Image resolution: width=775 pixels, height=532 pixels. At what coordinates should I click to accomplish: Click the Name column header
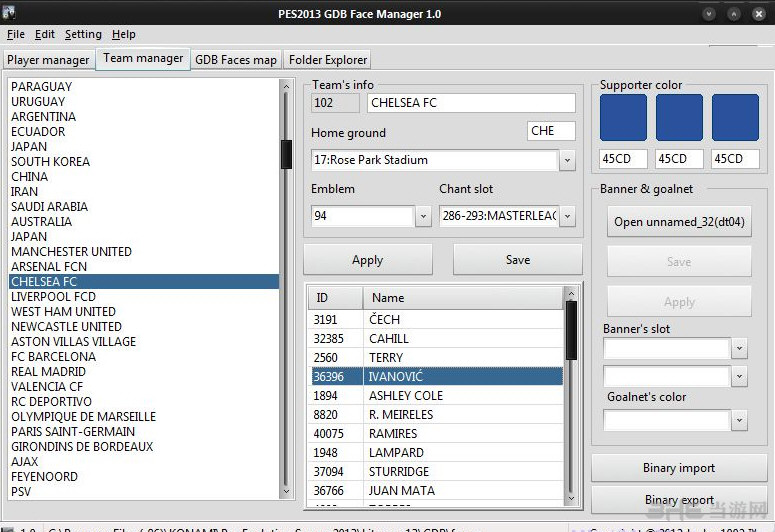(x=463, y=298)
